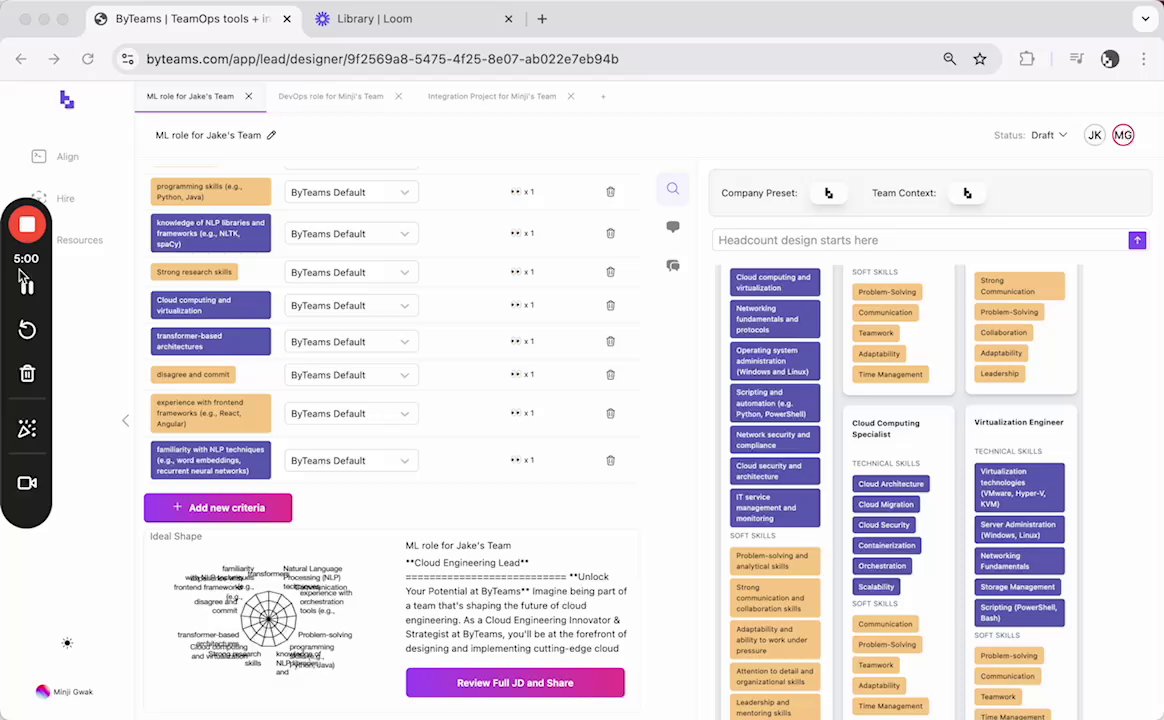Open the Resources section
The image size is (1164, 720).
tap(79, 240)
